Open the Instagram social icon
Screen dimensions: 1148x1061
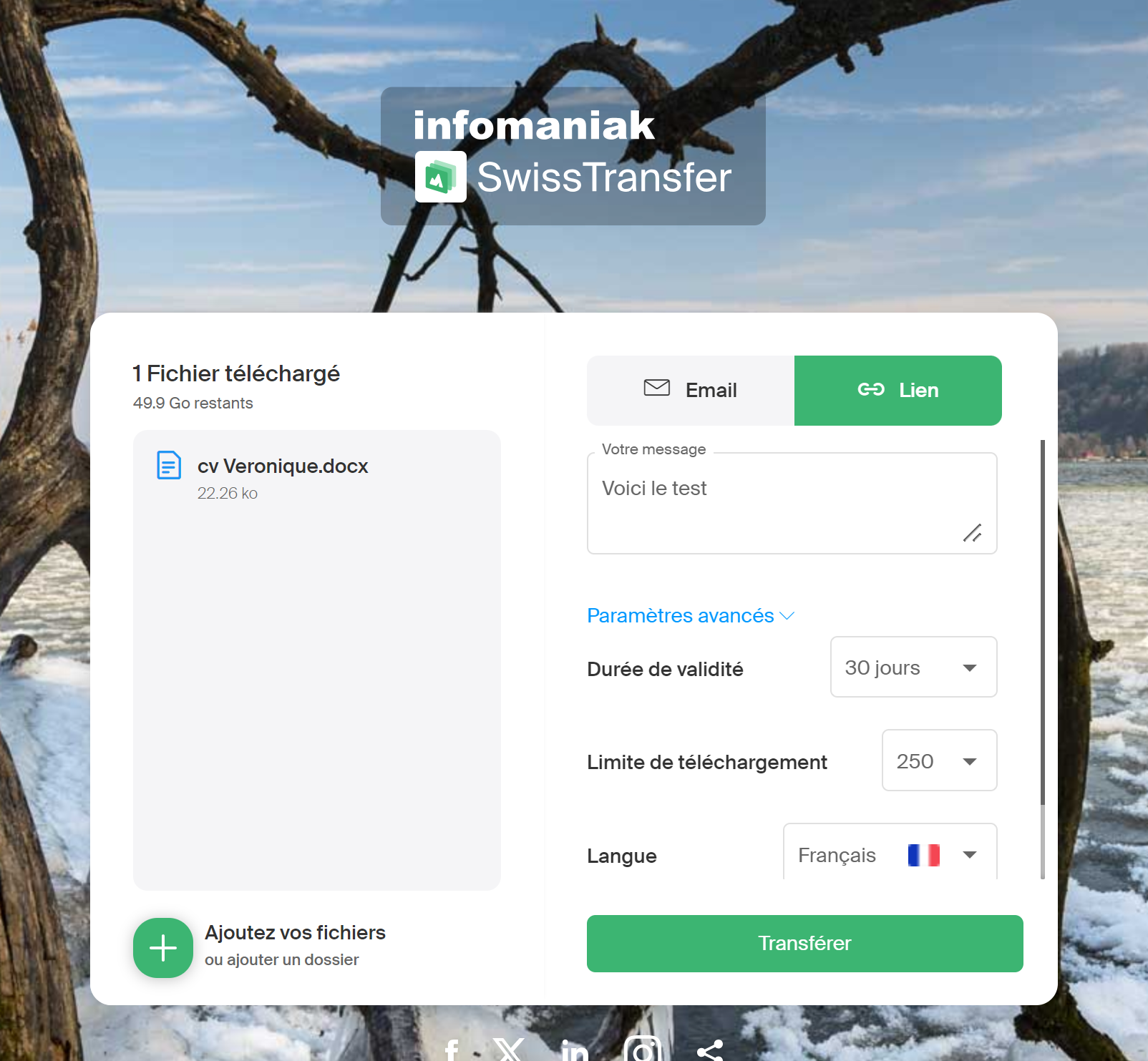[643, 1049]
